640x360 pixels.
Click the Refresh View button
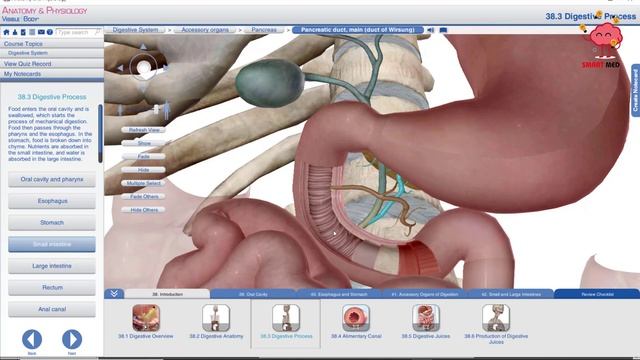click(x=144, y=130)
